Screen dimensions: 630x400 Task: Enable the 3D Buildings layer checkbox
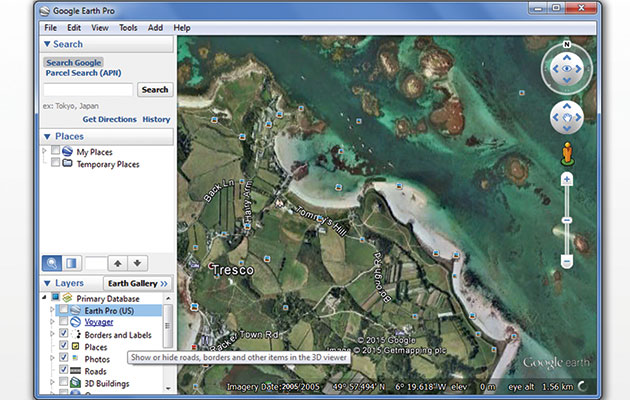(63, 381)
